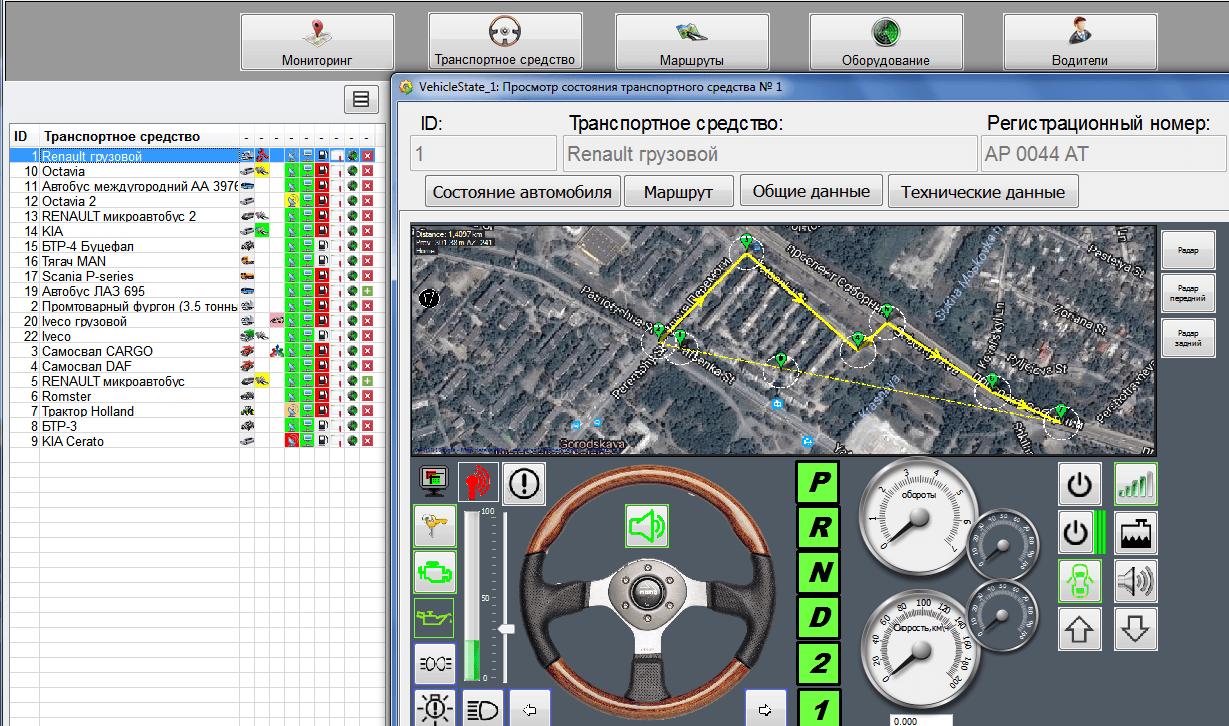
Task: Select gear N
Action: [819, 573]
